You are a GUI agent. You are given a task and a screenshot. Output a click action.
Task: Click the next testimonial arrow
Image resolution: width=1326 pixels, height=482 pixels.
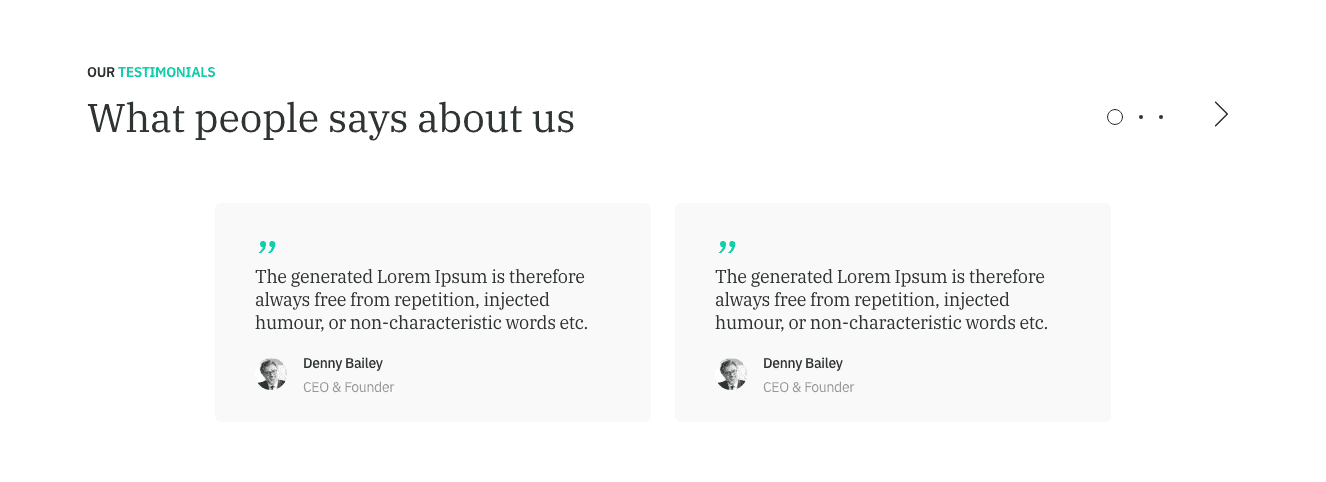pos(1220,115)
